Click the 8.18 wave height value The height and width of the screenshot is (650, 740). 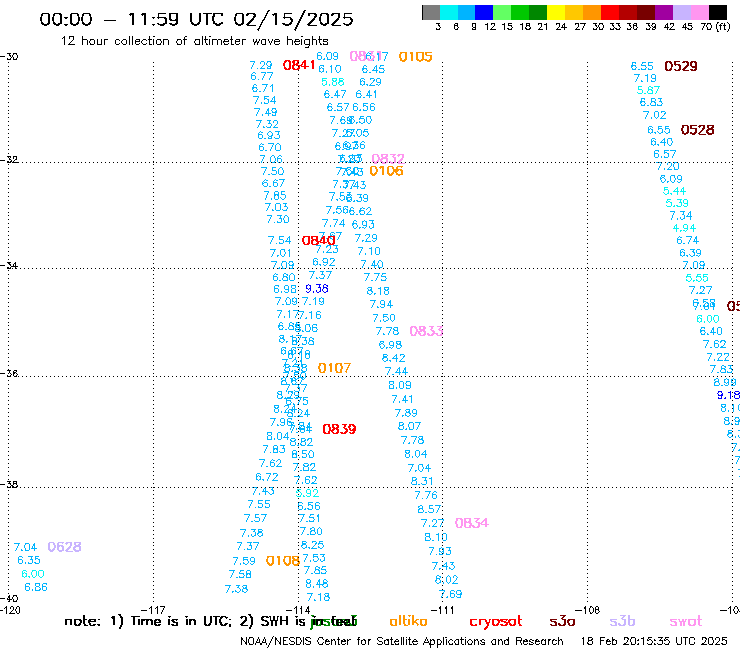(378, 291)
